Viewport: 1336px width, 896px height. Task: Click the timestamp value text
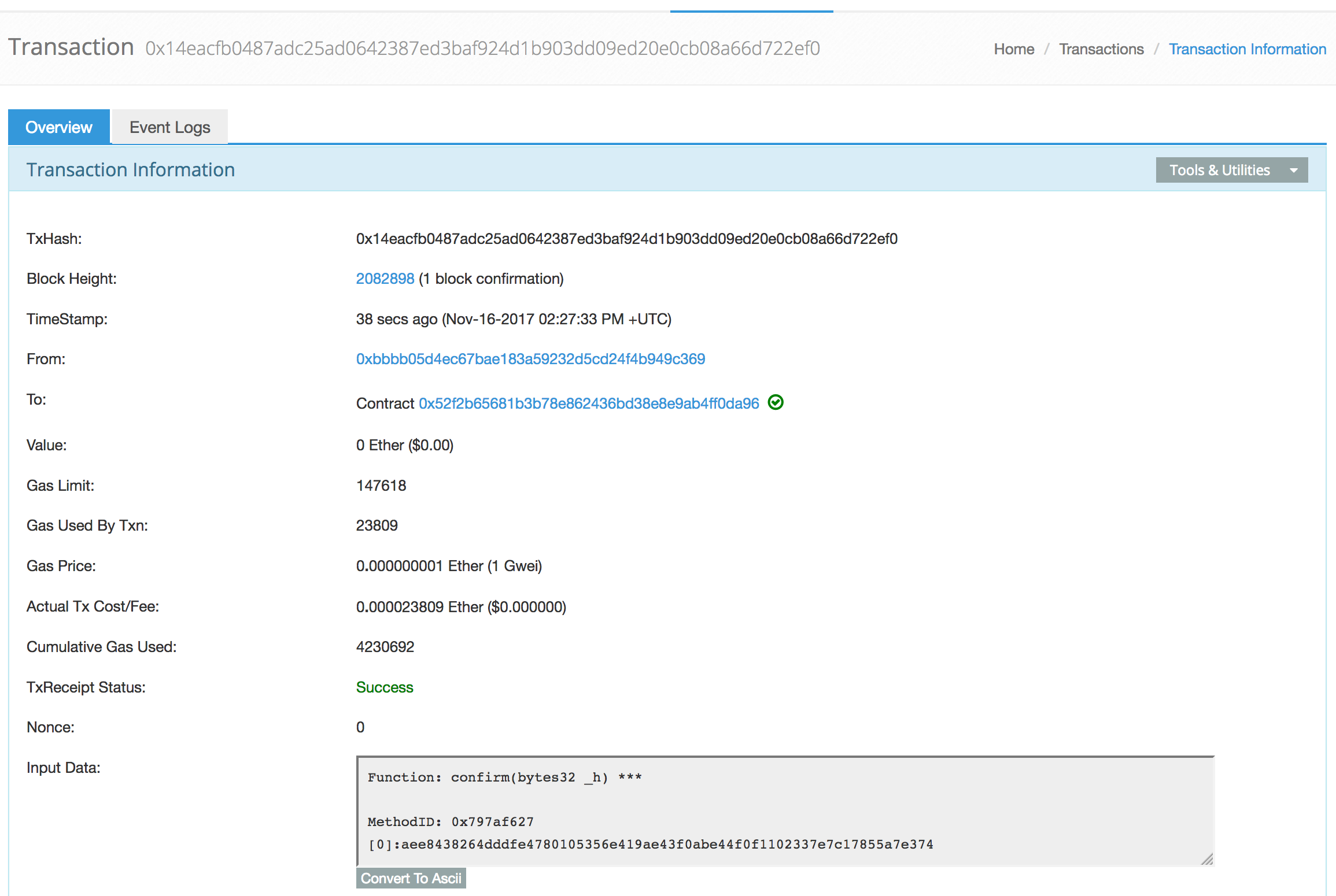tap(513, 319)
